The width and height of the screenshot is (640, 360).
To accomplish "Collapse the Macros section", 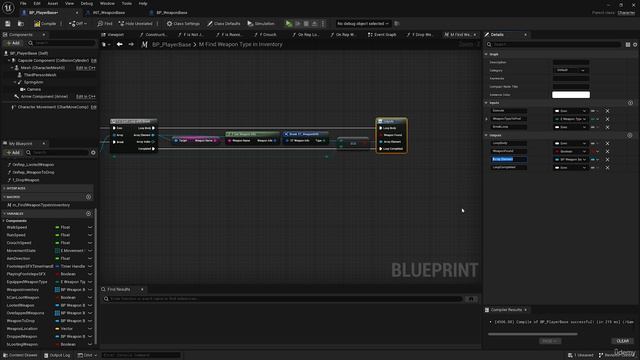I will pos(4,197).
